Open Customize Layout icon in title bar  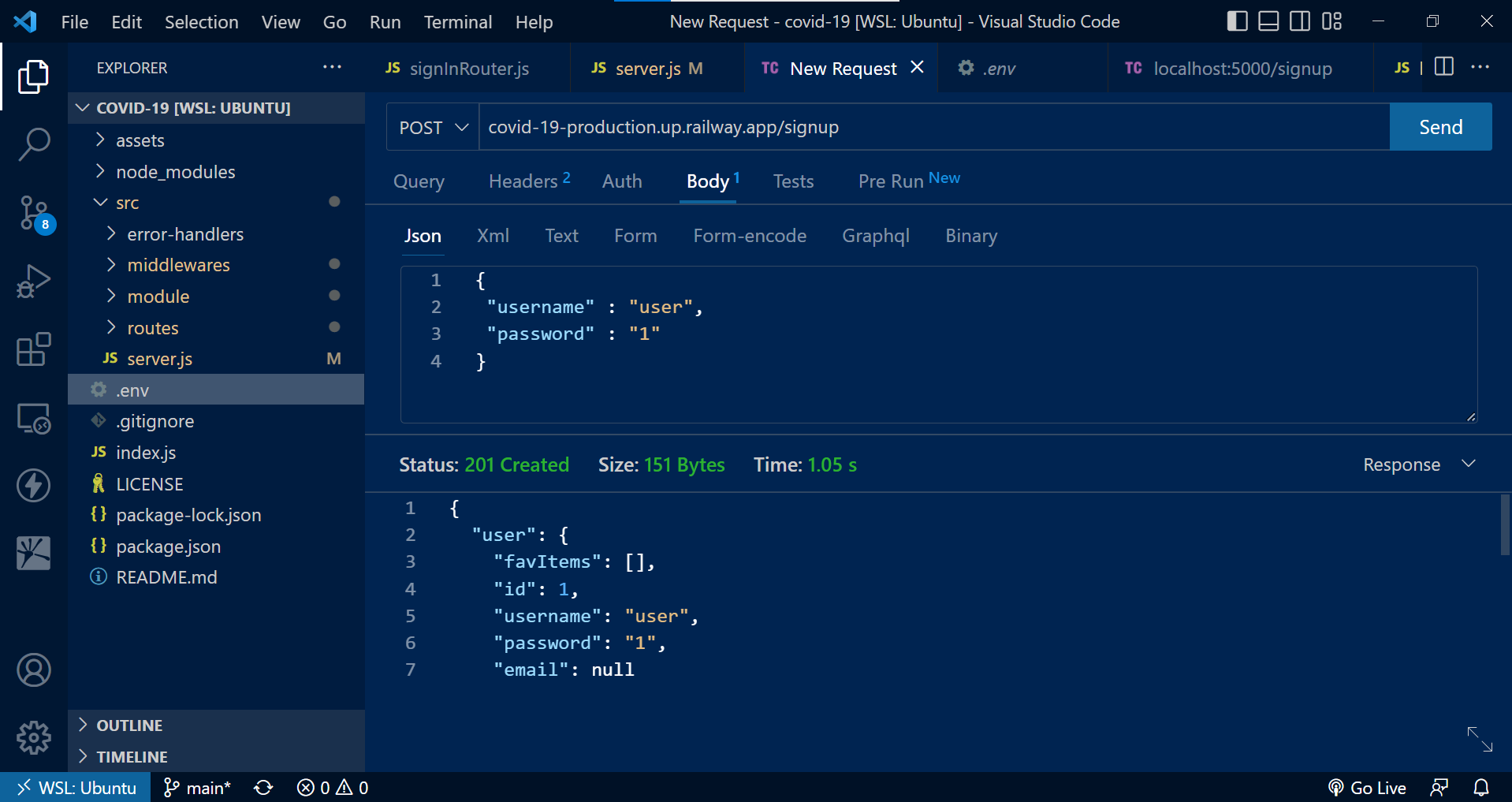1331,21
